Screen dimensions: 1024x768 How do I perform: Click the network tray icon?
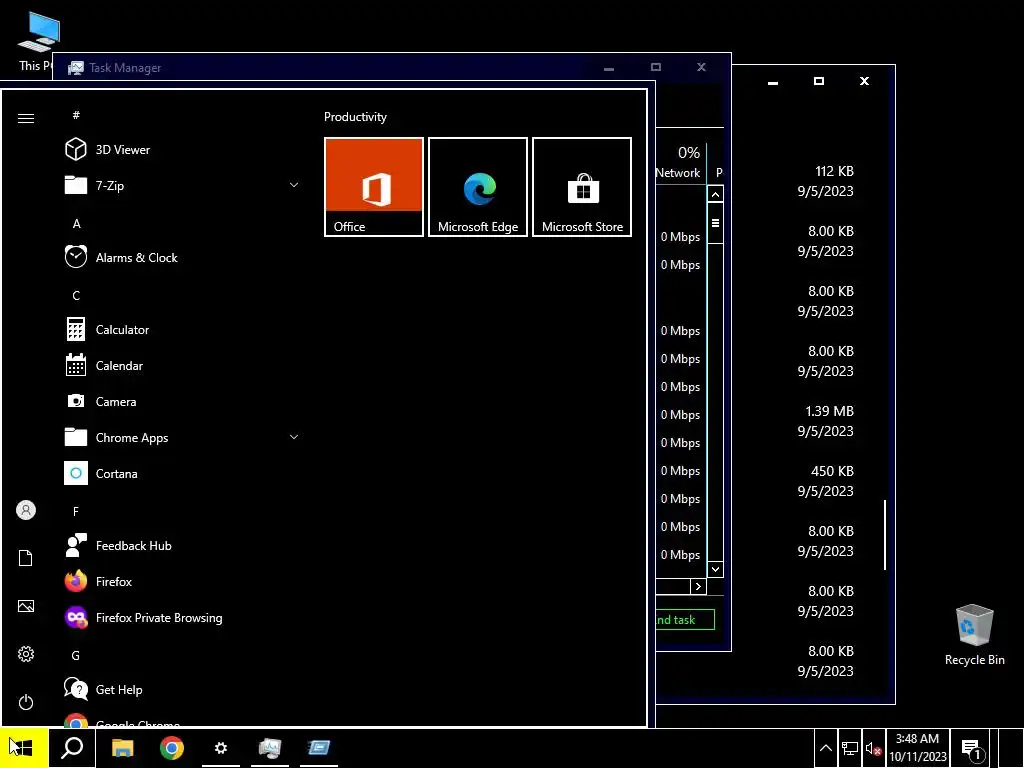tap(850, 748)
